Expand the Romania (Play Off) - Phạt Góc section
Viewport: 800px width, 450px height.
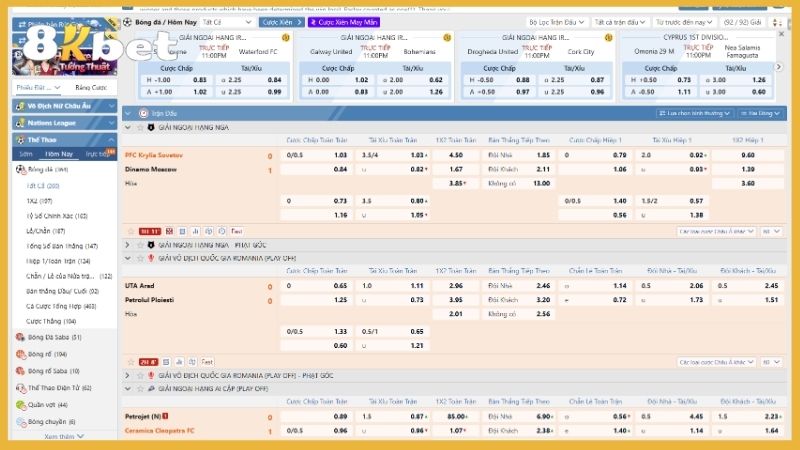click(128, 376)
